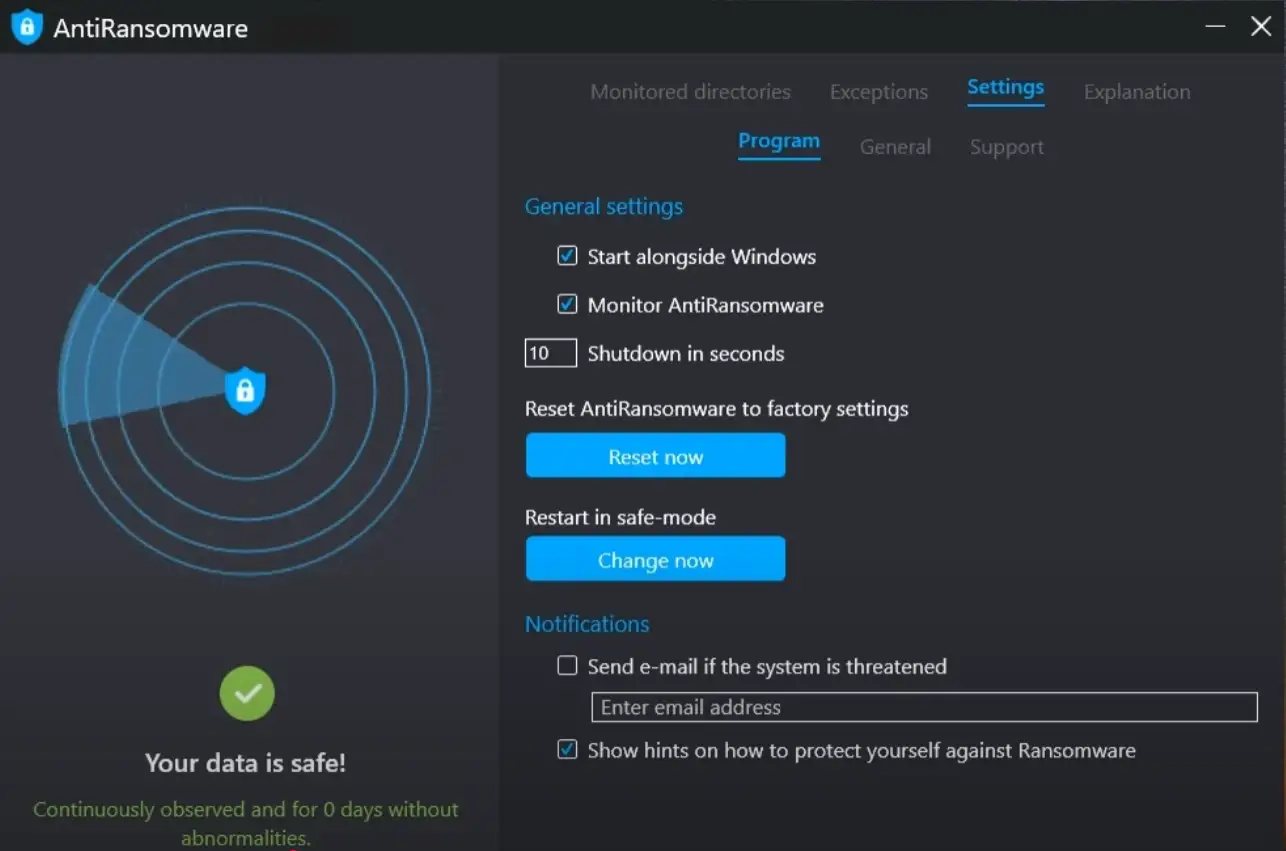
Task: Uncheck Monitor AntiRansomware option
Action: click(x=567, y=304)
